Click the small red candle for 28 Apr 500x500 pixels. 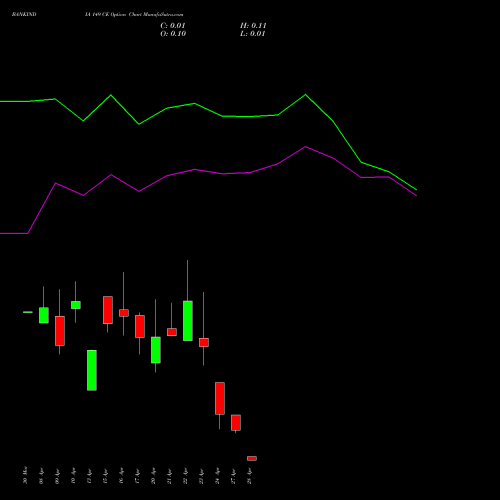[252, 458]
